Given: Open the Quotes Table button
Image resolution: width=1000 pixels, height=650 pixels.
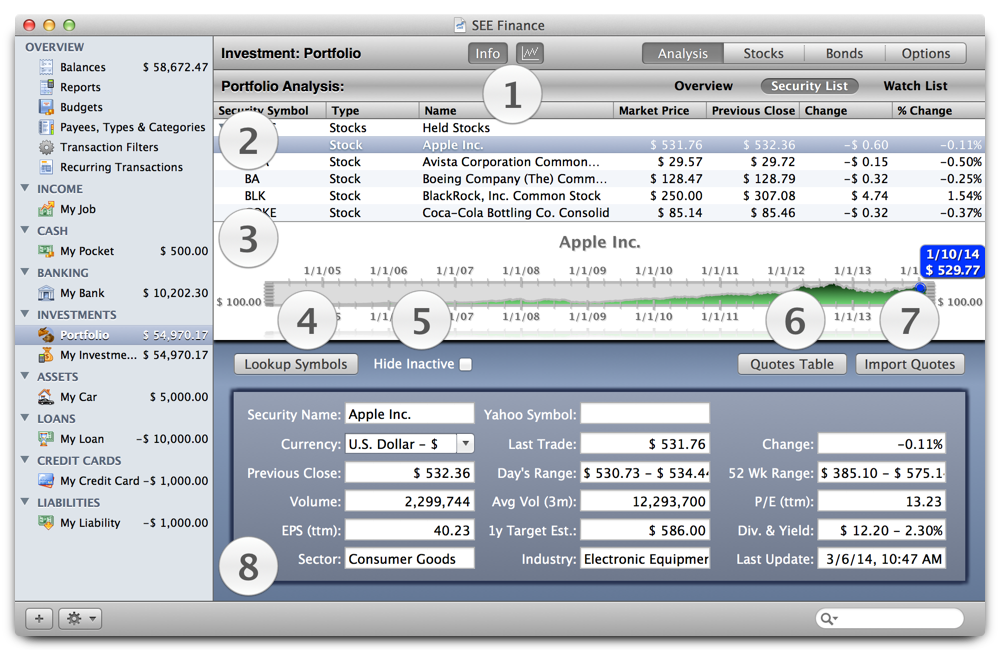Looking at the screenshot, I should (x=791, y=364).
